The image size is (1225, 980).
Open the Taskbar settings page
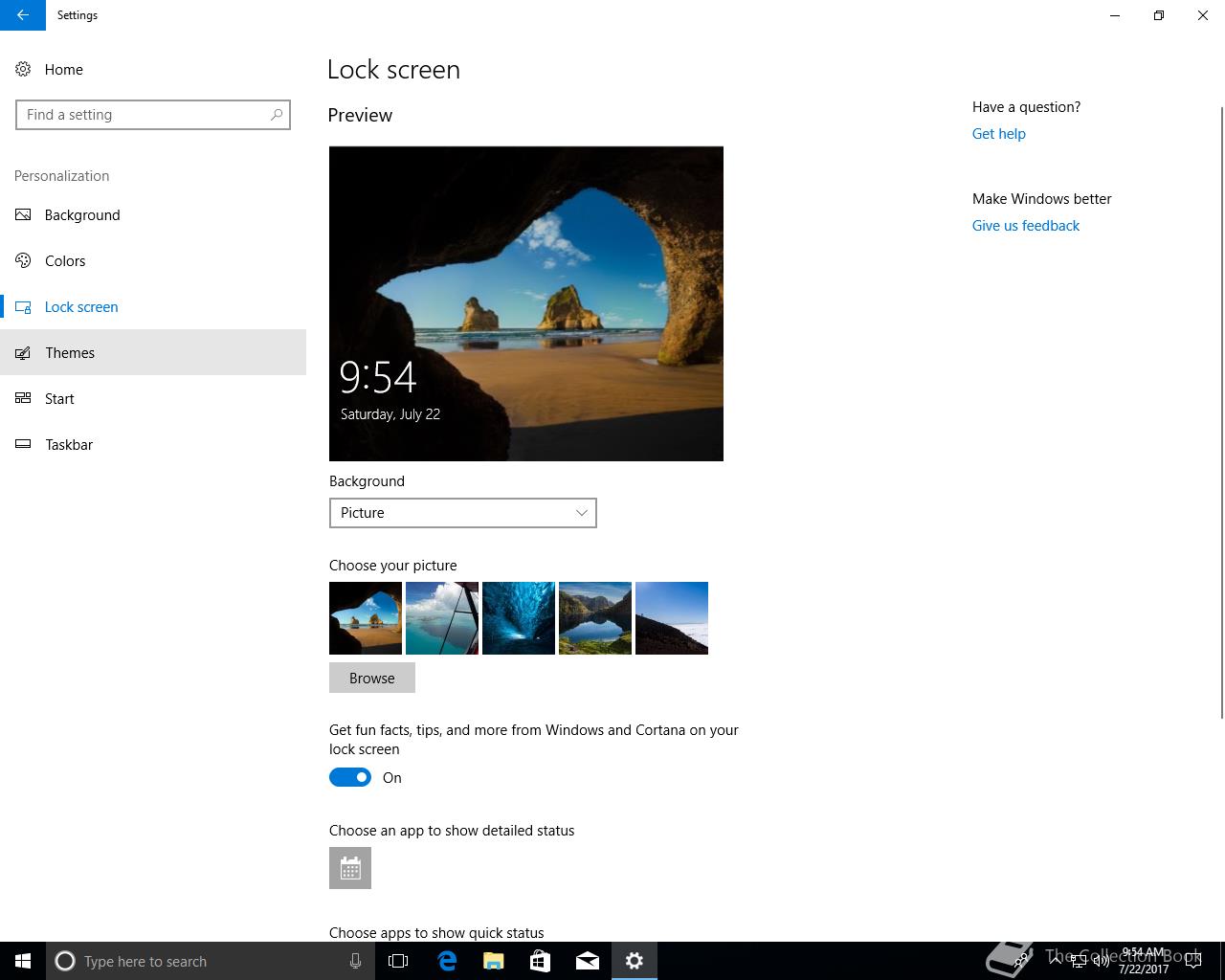(x=153, y=444)
